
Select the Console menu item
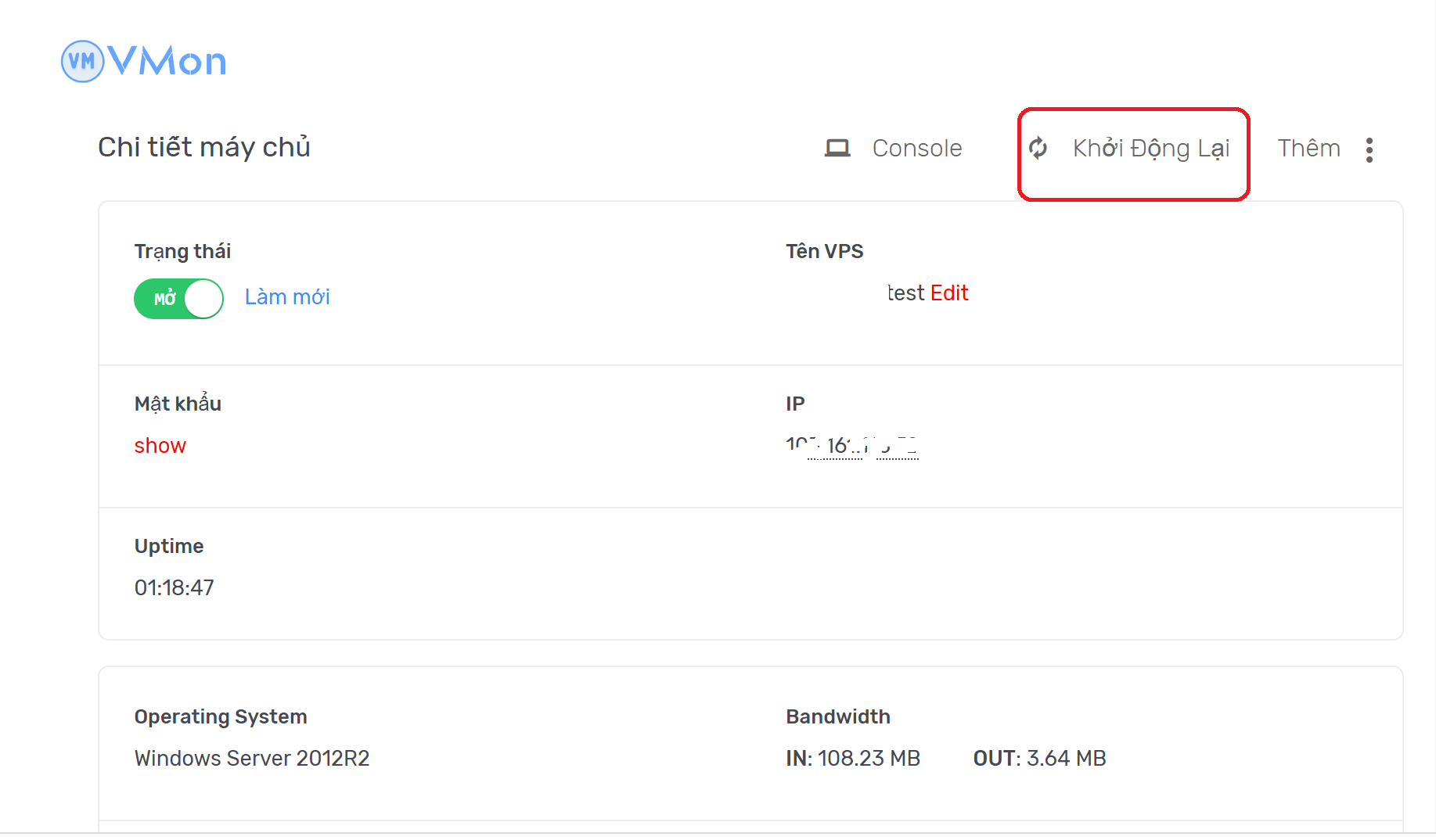coord(917,148)
